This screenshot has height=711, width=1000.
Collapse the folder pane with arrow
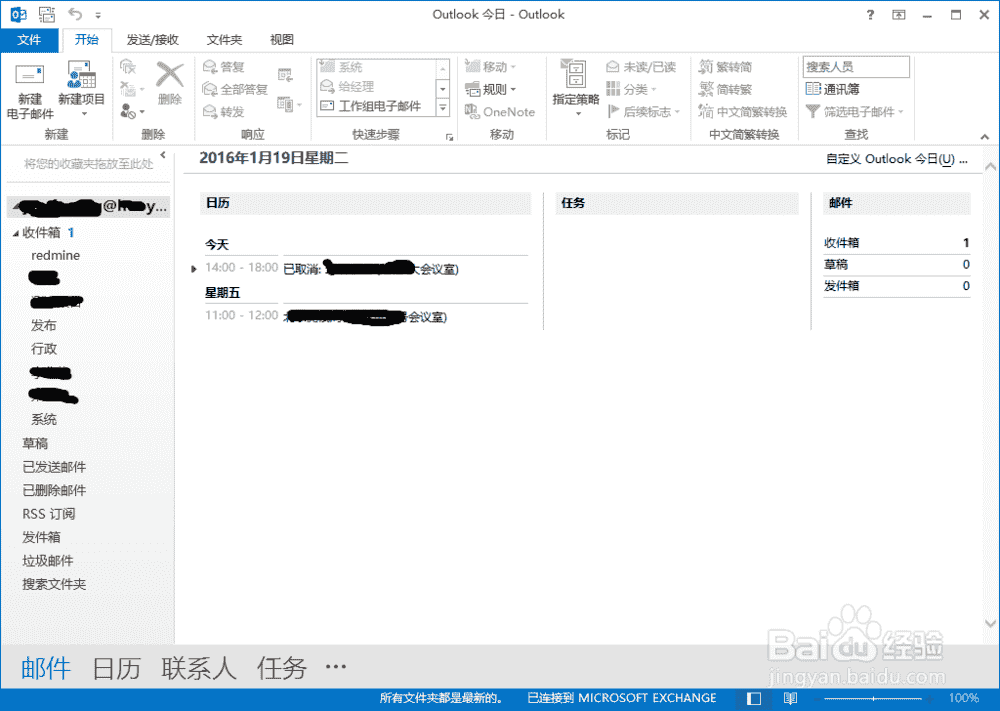[163, 155]
